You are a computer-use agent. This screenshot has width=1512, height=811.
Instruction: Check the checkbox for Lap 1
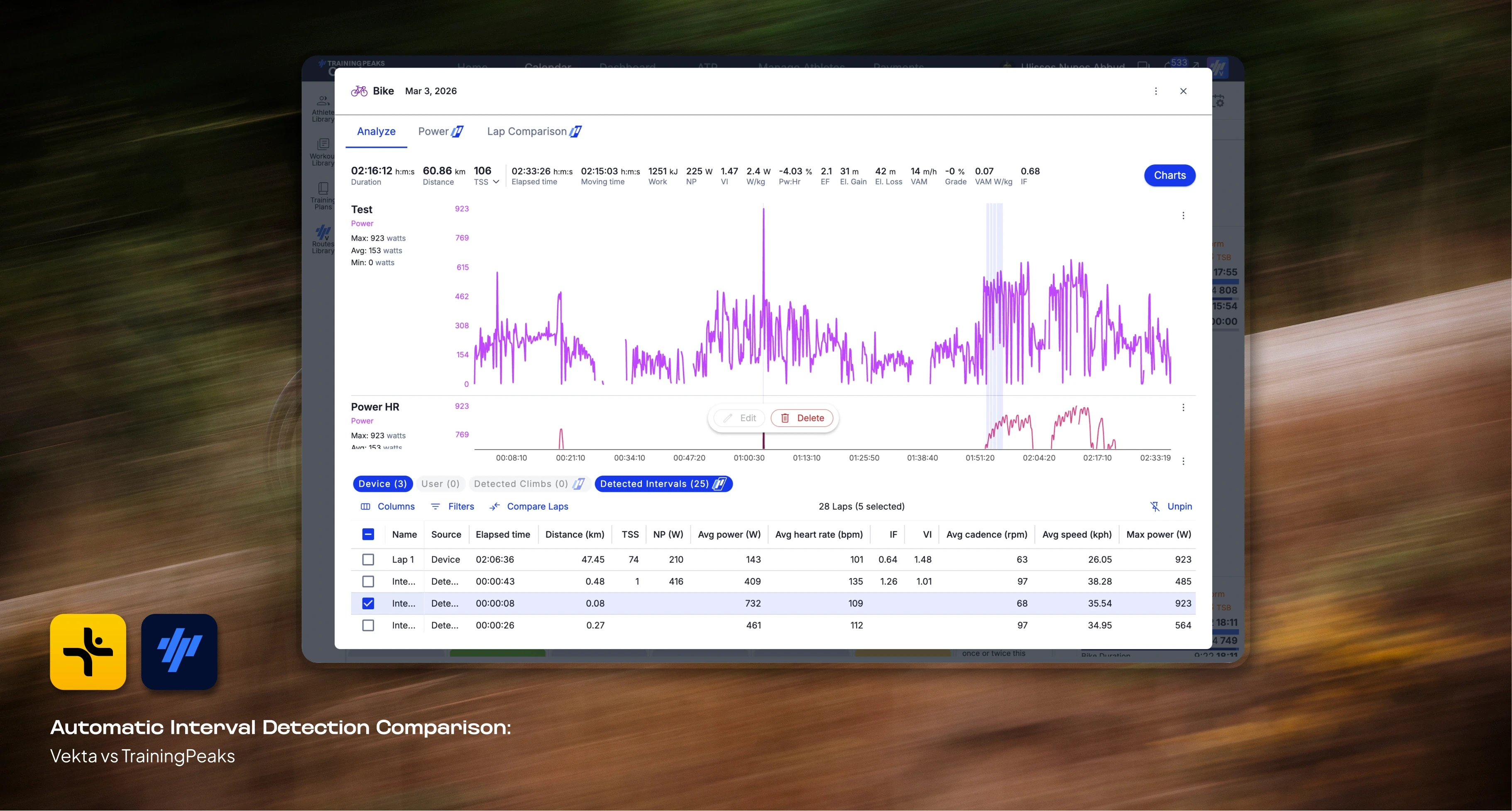[x=368, y=559]
